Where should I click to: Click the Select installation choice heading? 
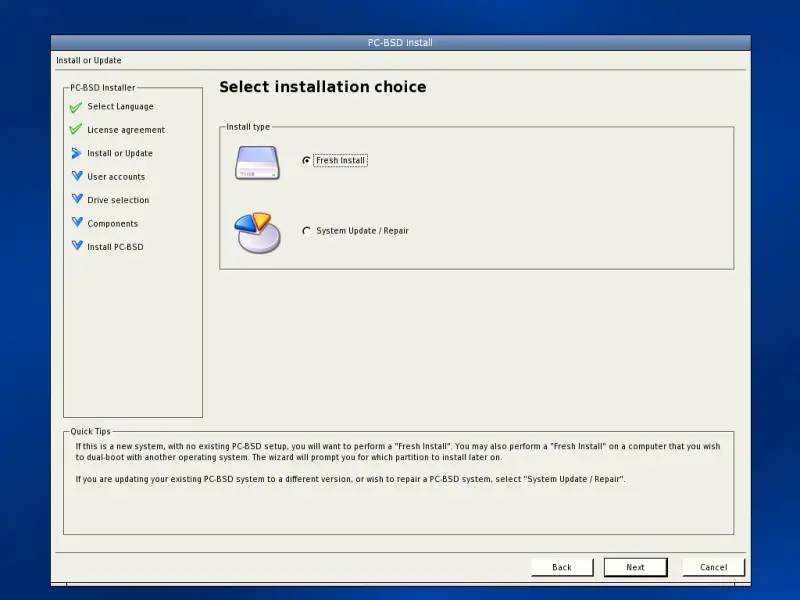tap(322, 87)
